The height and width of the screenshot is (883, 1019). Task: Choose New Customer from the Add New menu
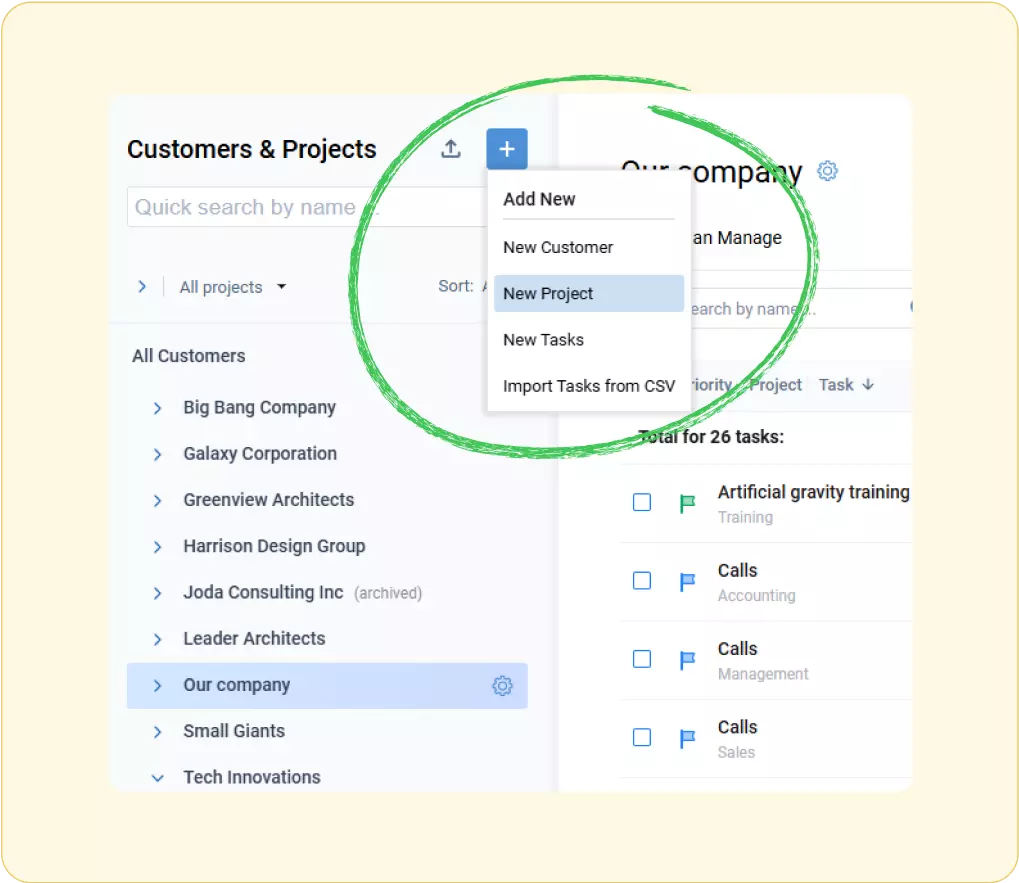pos(558,247)
